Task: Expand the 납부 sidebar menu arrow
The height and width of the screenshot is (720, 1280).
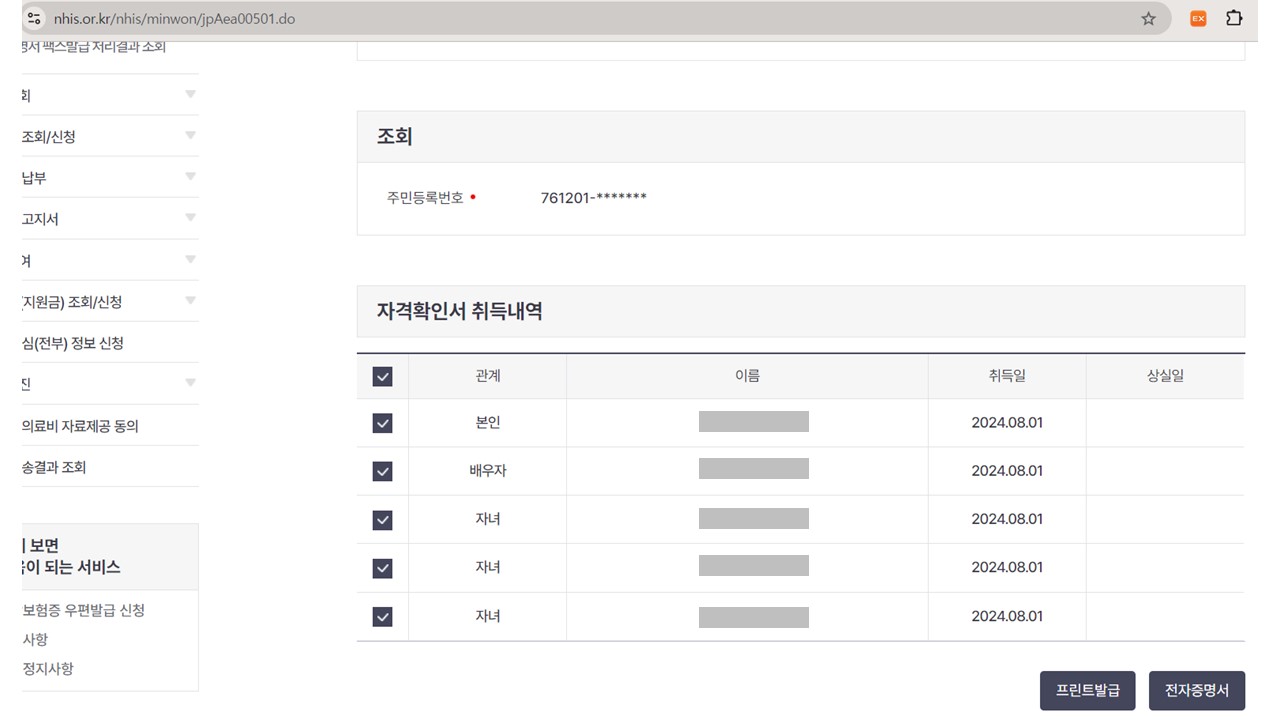Action: tap(190, 177)
